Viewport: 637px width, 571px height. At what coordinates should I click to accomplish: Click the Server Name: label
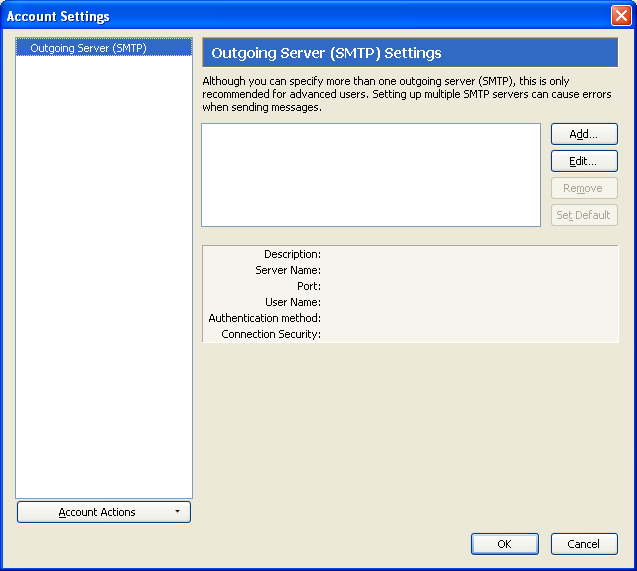(x=288, y=270)
